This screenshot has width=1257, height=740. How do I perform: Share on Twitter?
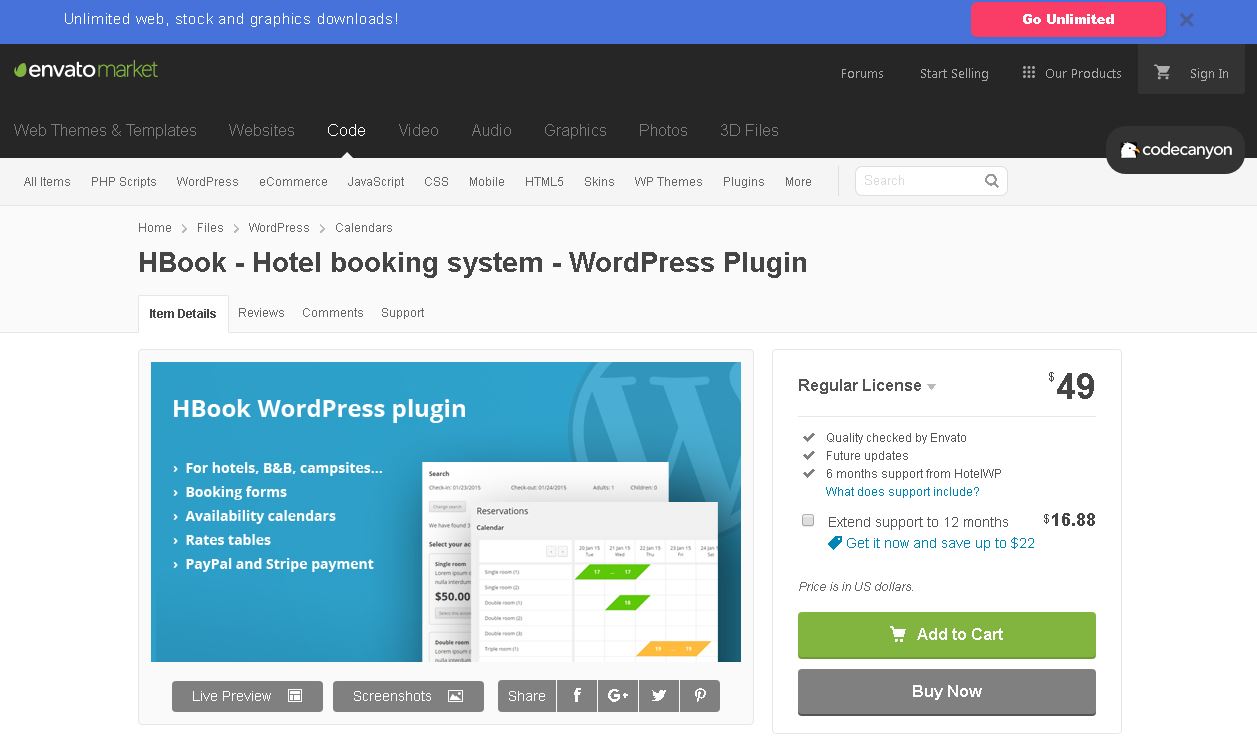click(659, 696)
